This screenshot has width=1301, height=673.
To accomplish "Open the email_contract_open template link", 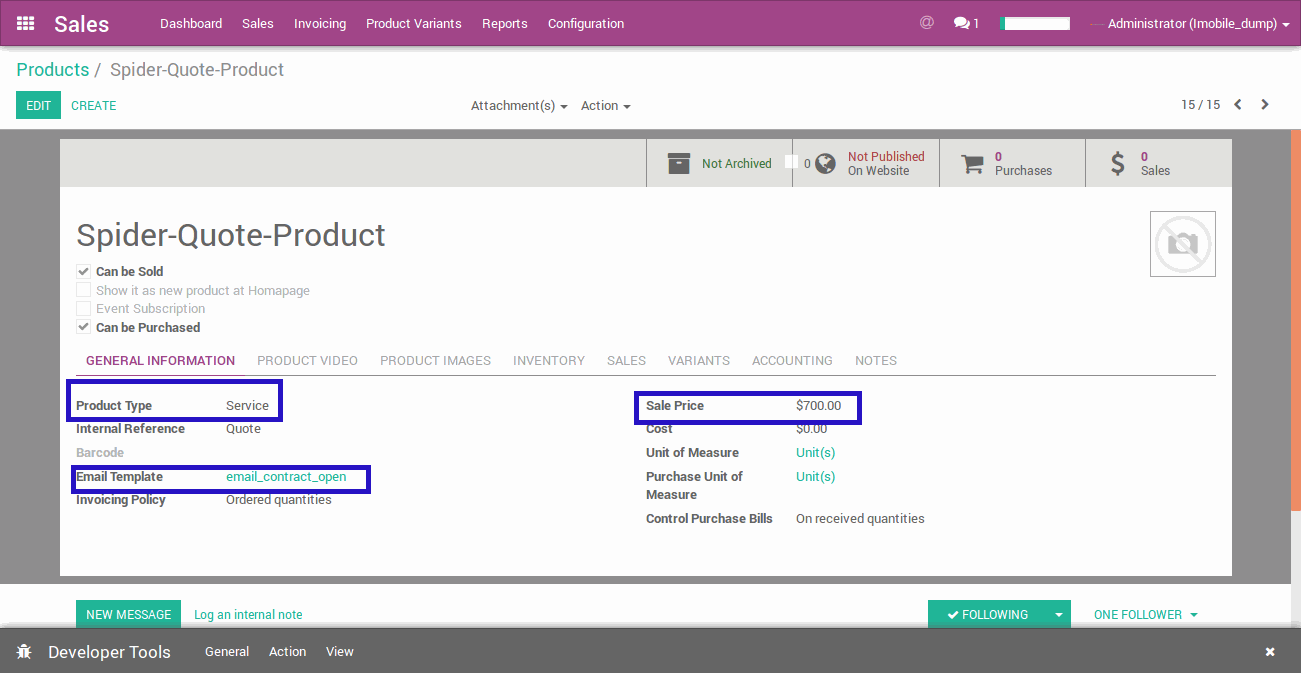I will point(286,477).
